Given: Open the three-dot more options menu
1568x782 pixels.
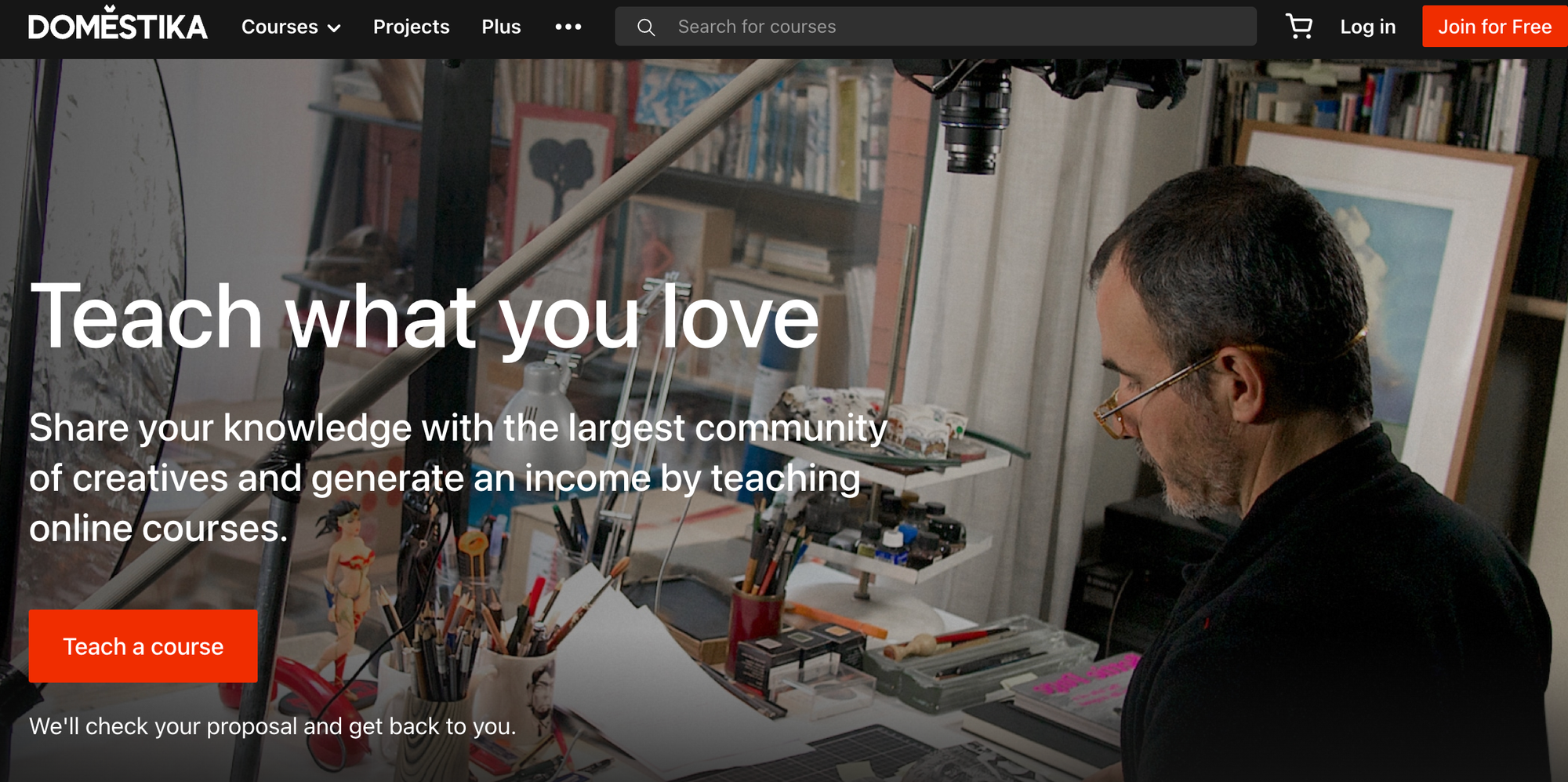Looking at the screenshot, I should [x=568, y=27].
